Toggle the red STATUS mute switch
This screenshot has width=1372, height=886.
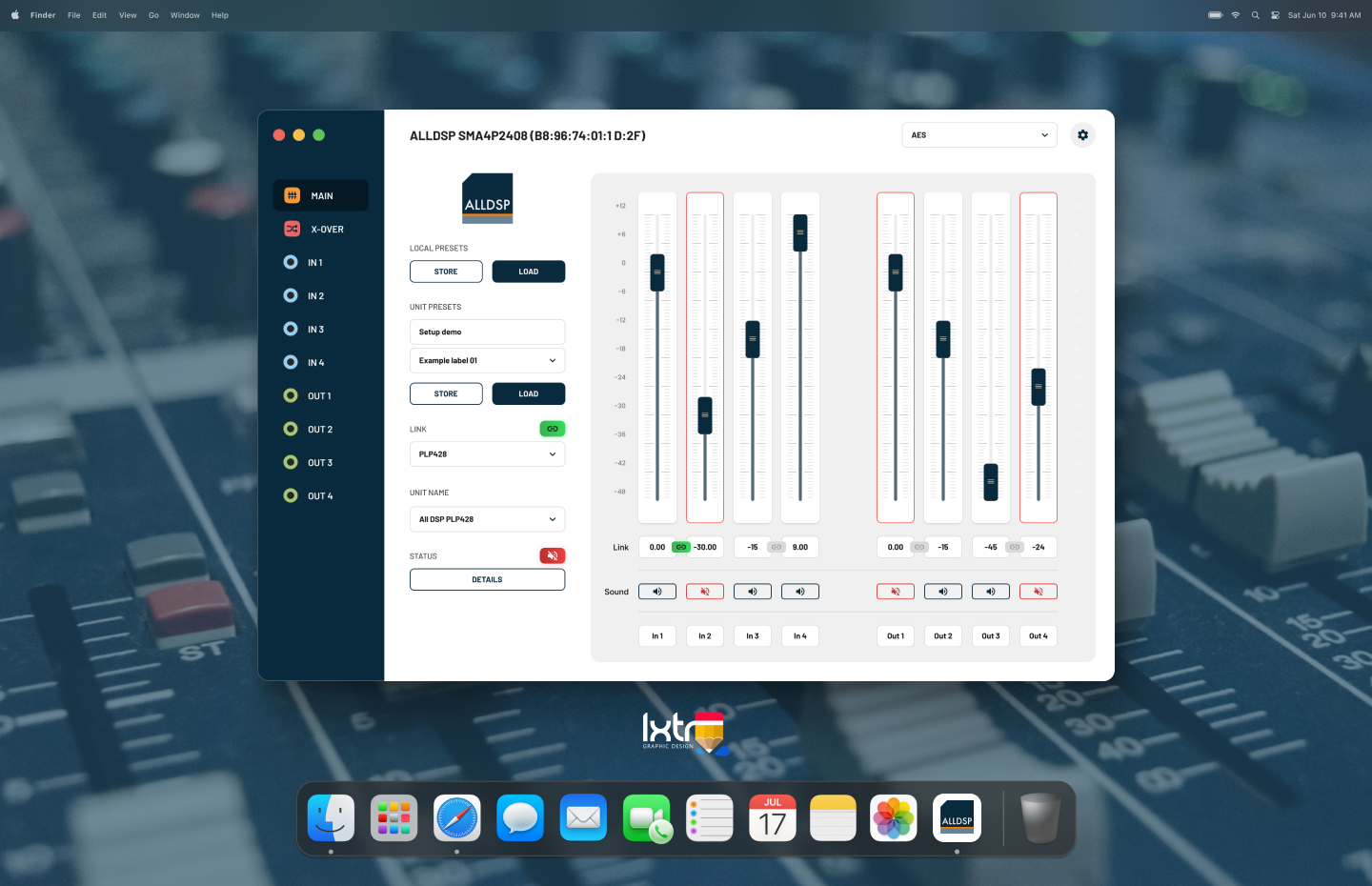point(553,555)
